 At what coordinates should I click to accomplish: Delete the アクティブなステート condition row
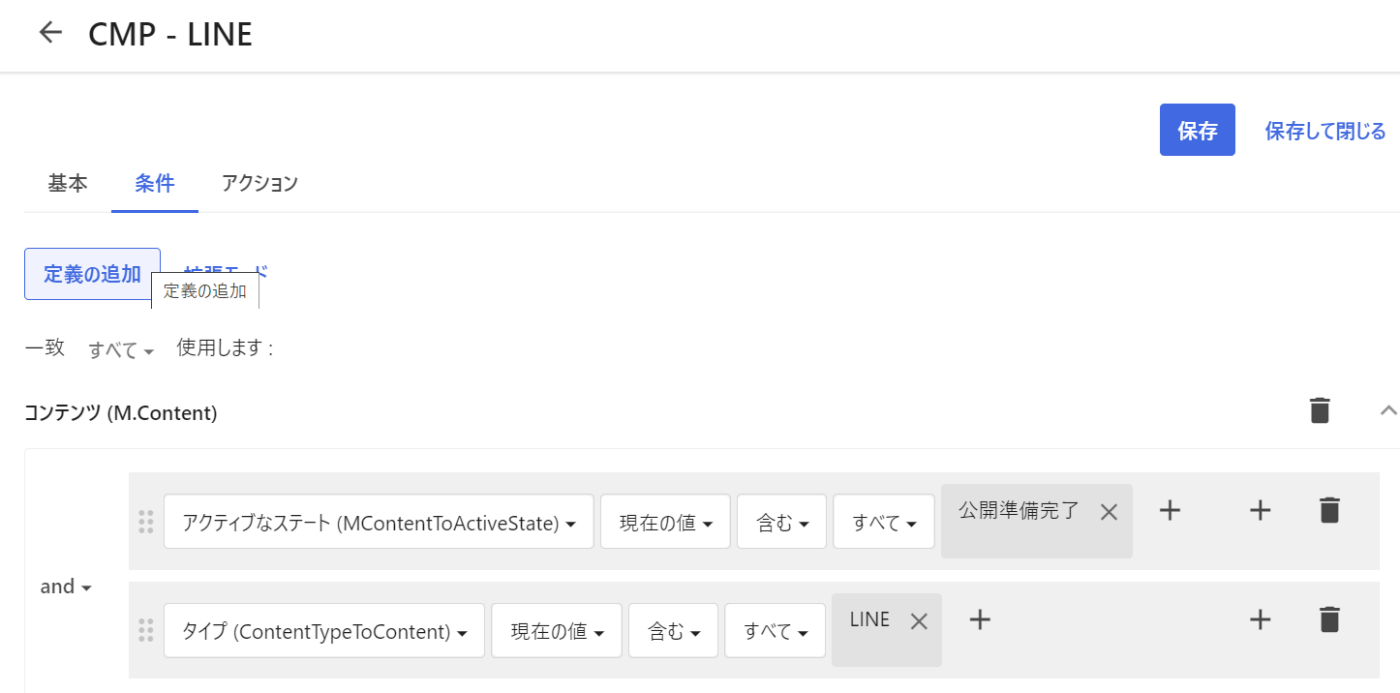click(1329, 510)
